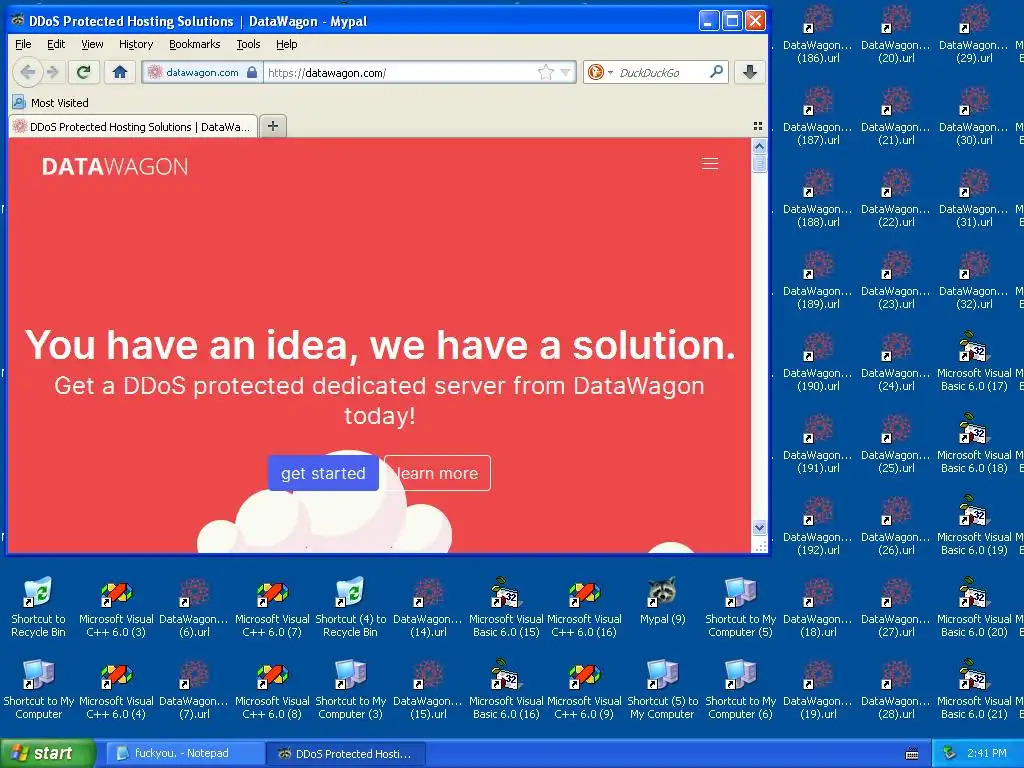This screenshot has width=1024, height=768.
Task: Open the History menu
Action: 136,44
